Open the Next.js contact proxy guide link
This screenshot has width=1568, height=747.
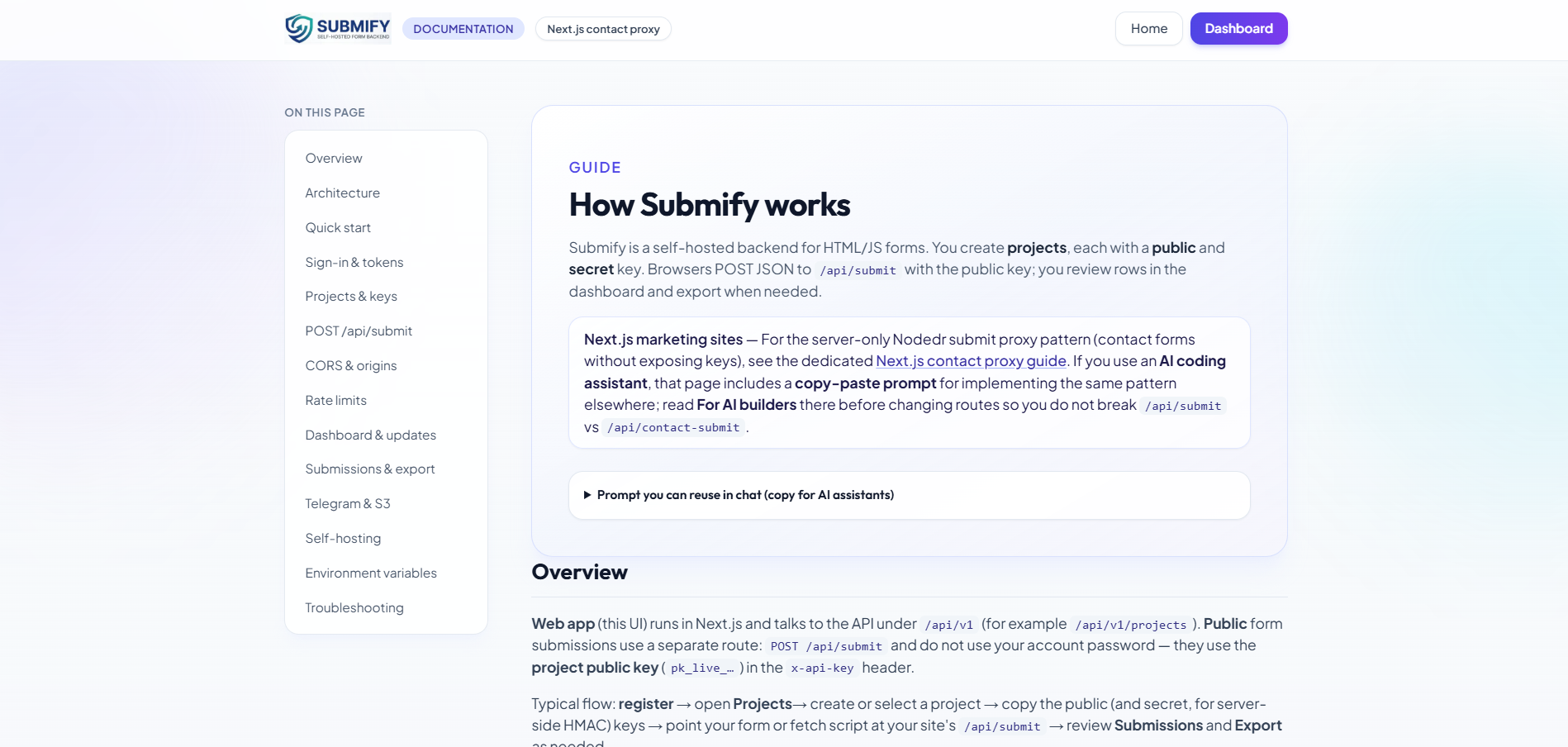tap(971, 361)
